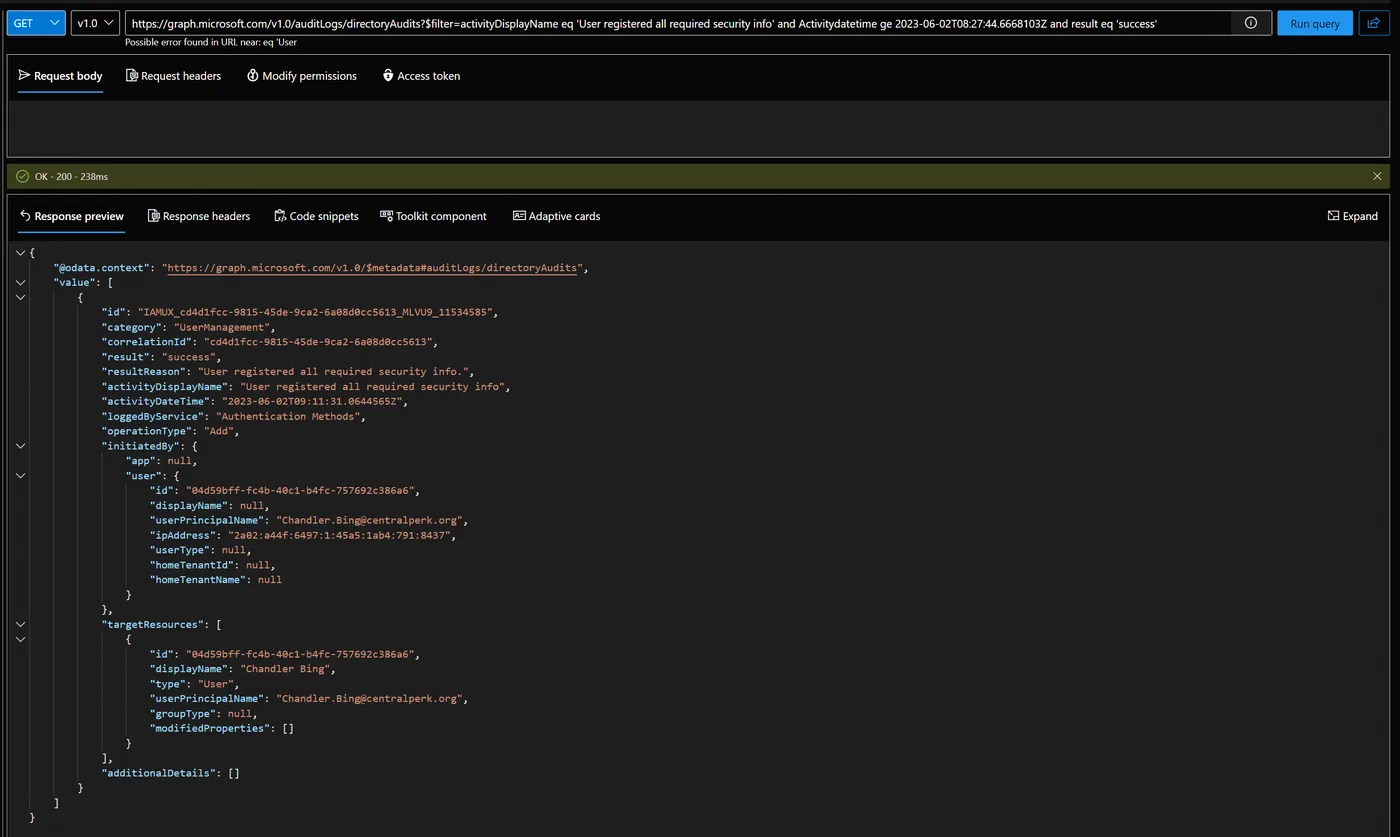Click the green success check icon
The height and width of the screenshot is (837, 1400).
(x=22, y=176)
